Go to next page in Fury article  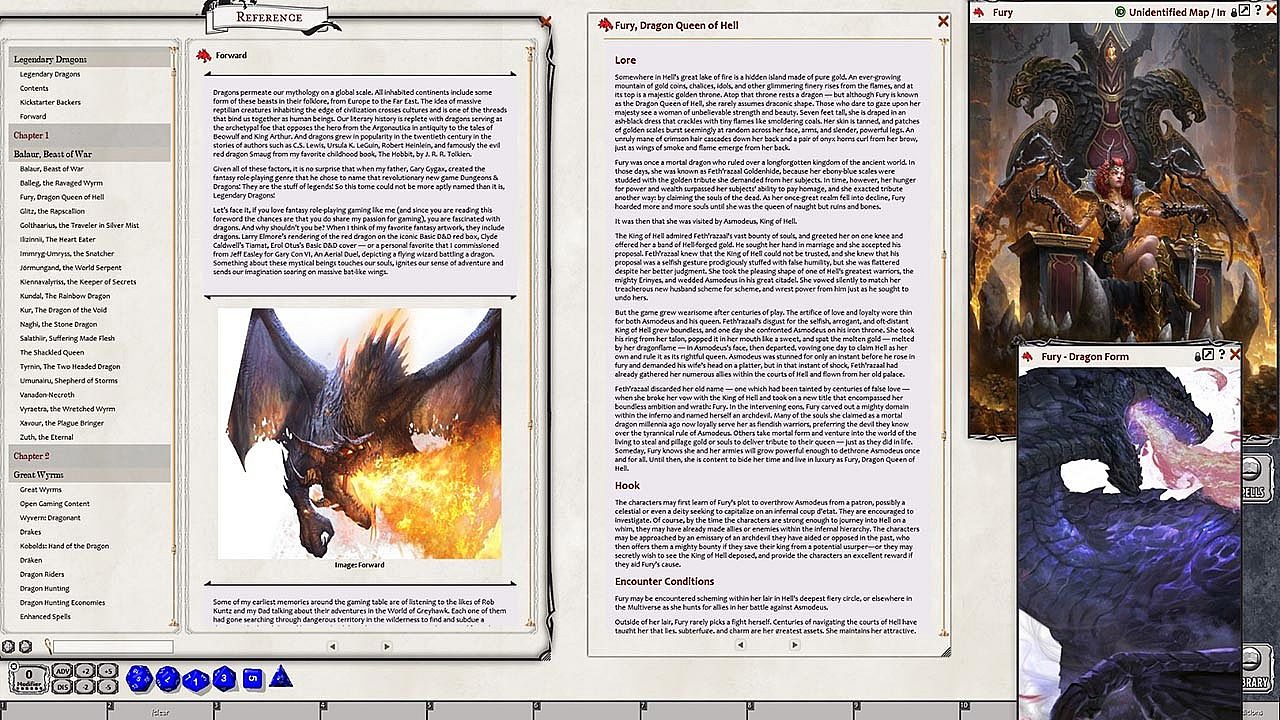click(794, 645)
